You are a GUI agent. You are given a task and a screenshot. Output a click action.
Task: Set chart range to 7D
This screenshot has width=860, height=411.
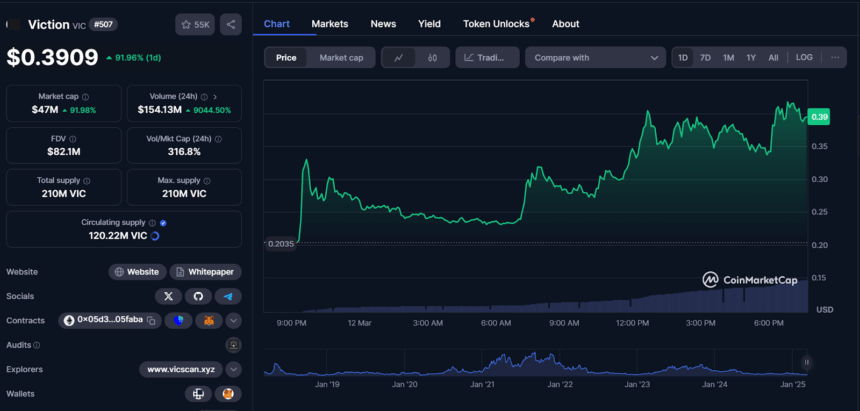pyautogui.click(x=705, y=58)
